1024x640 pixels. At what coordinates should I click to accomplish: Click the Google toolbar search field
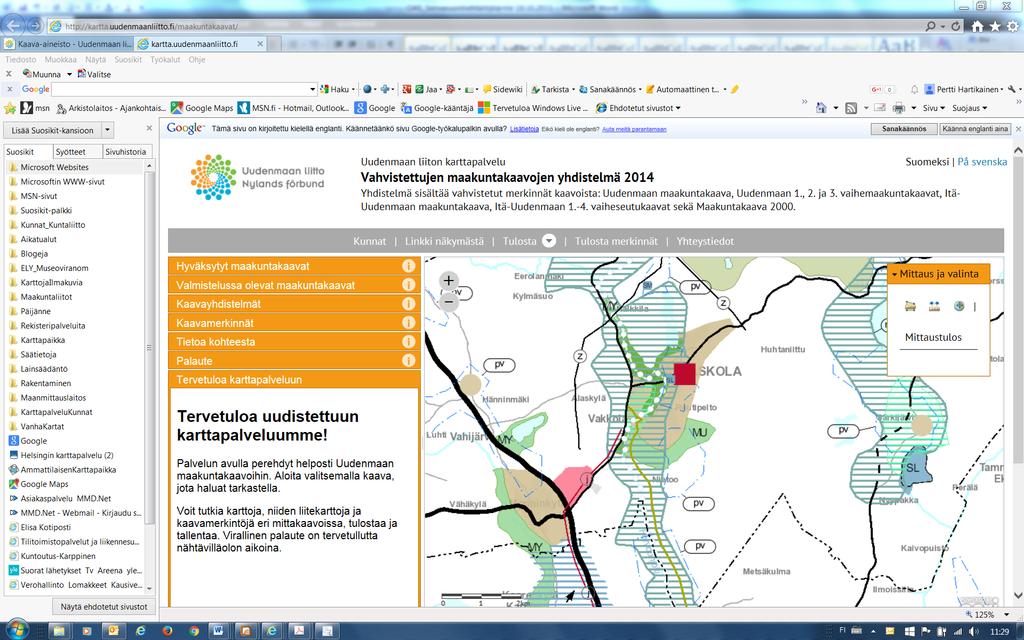[180, 89]
